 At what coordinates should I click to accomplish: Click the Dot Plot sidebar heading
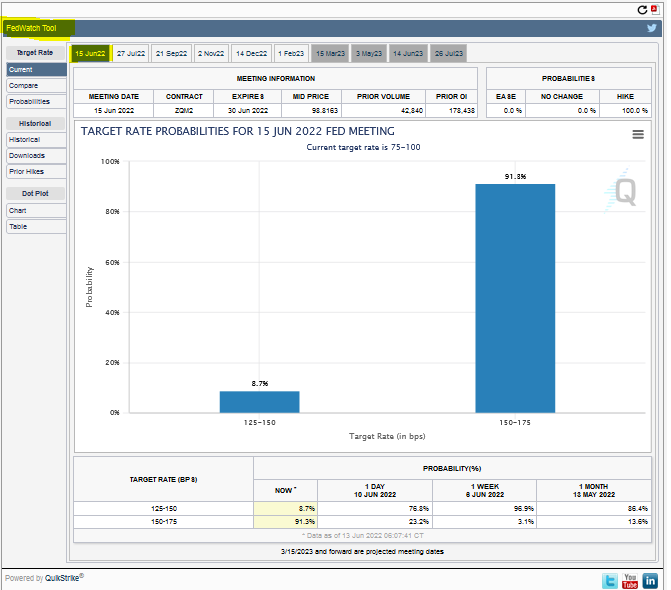35,193
